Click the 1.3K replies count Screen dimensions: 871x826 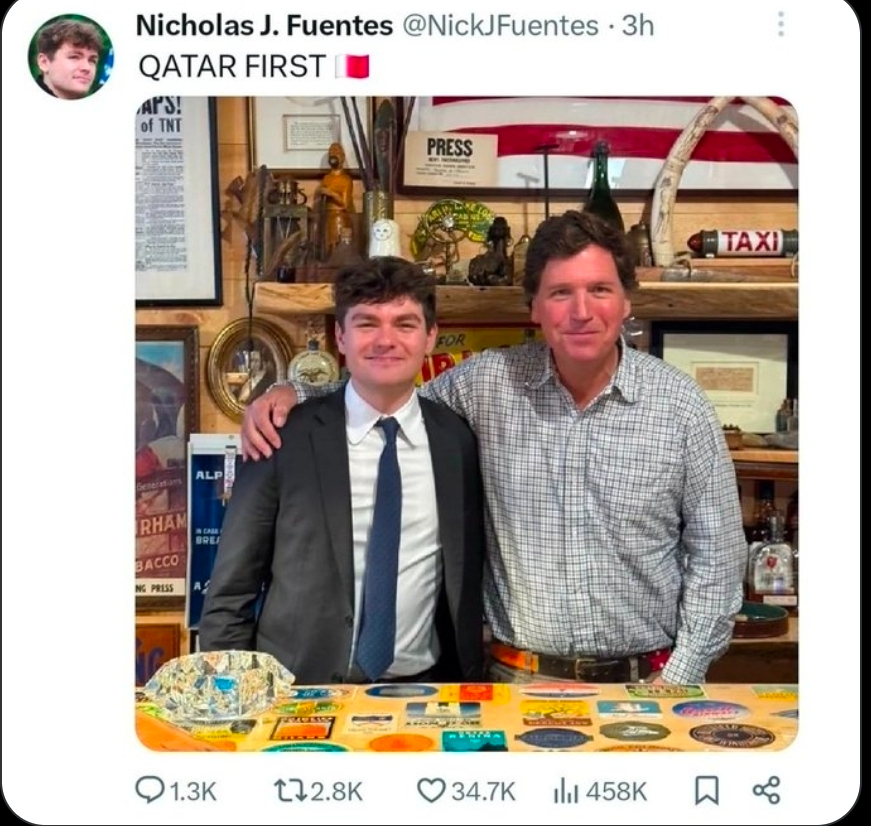click(x=192, y=791)
